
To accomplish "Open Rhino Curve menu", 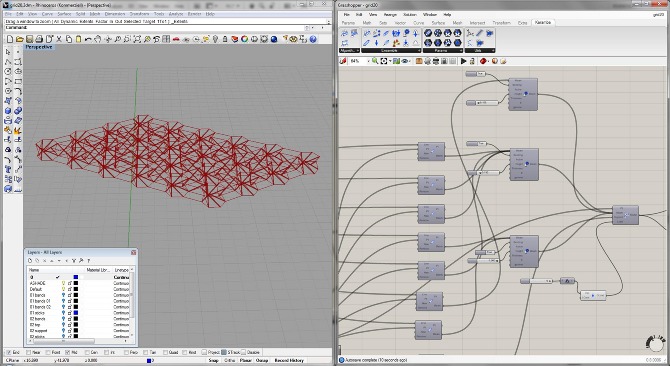I will coord(47,14).
